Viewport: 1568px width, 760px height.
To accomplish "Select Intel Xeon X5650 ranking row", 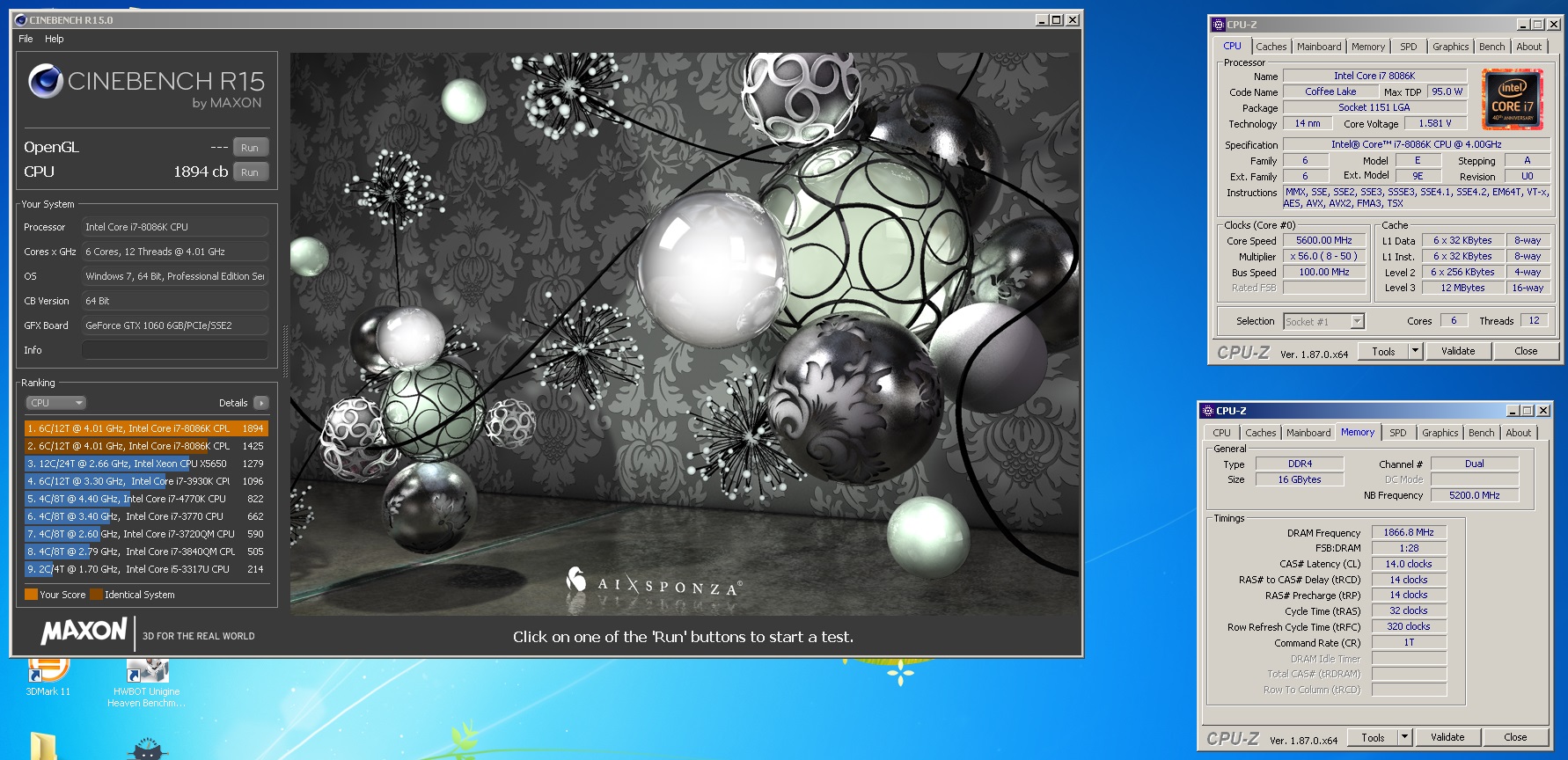I will point(146,464).
